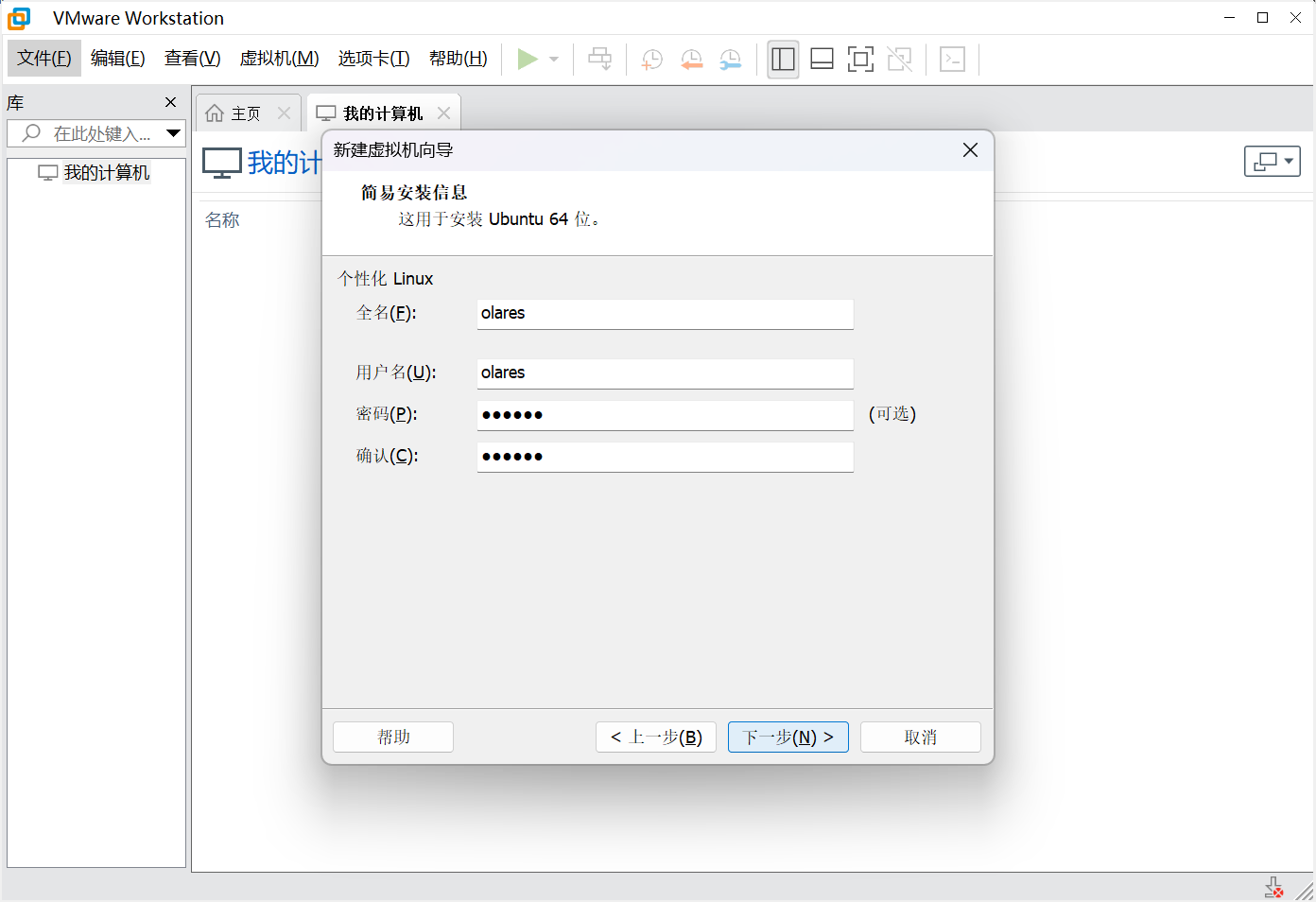Click the 确认 password field
Screen dimensions: 1316x902
pyautogui.click(x=666, y=457)
